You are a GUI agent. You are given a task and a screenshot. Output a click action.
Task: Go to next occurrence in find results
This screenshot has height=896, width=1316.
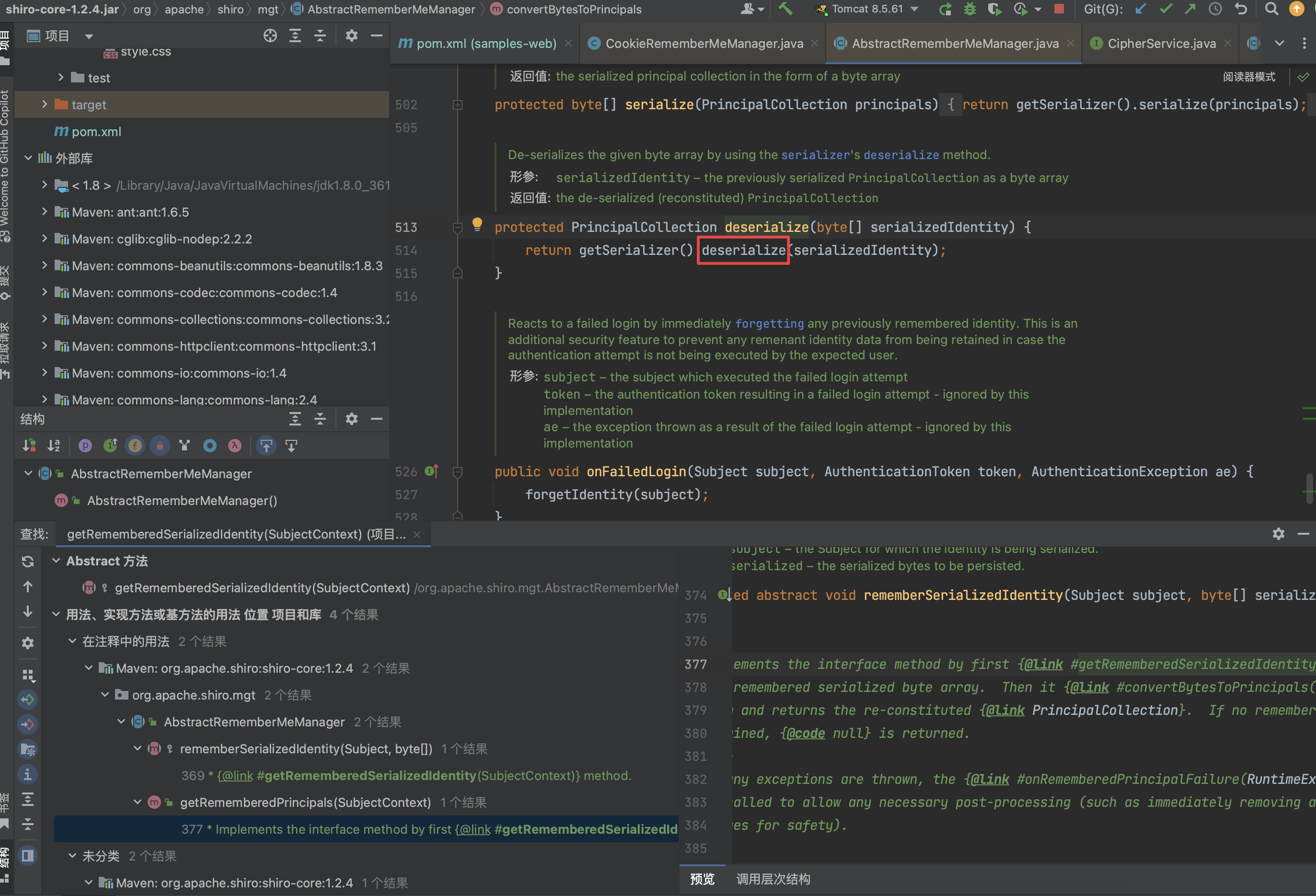pos(28,612)
